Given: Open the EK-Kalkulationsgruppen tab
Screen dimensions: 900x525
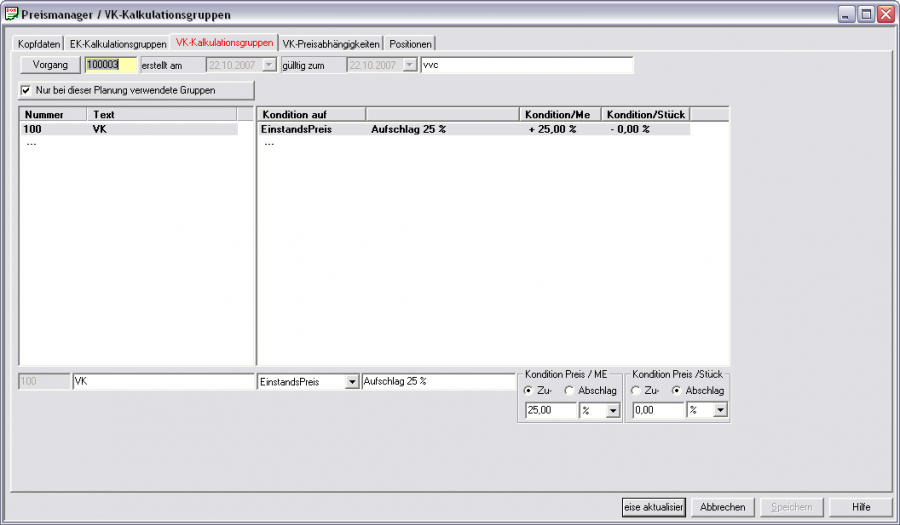Looking at the screenshot, I should click(118, 44).
